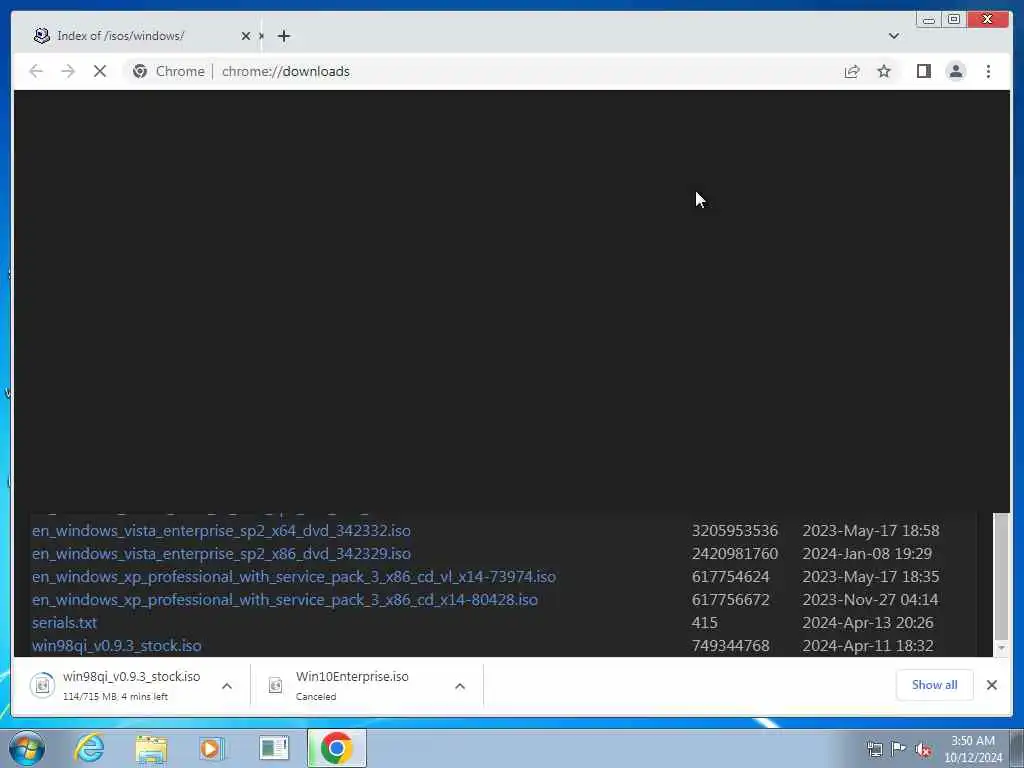Image resolution: width=1024 pixels, height=768 pixels.
Task: Click the file size 2420981760
Action: coord(735,554)
